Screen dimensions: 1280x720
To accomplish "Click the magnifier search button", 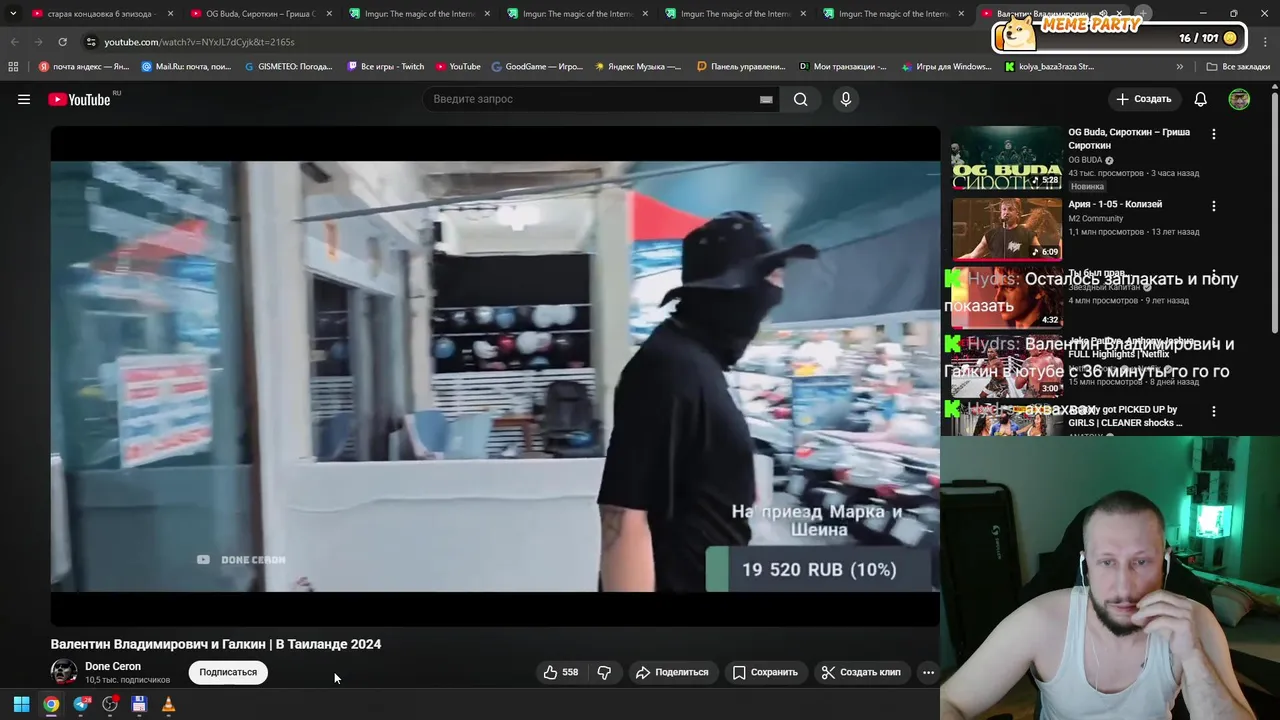I will (800, 99).
